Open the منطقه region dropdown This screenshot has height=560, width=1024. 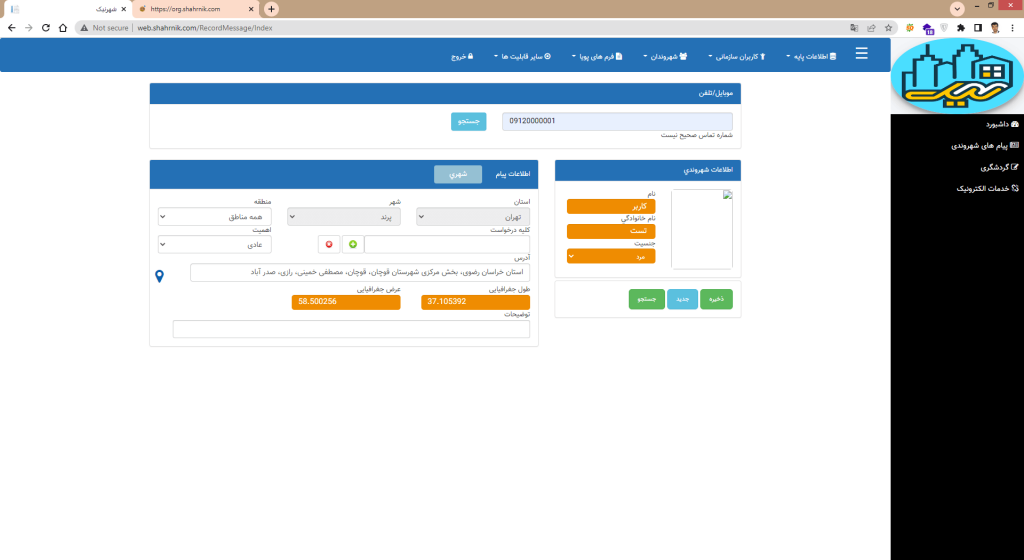(x=214, y=217)
